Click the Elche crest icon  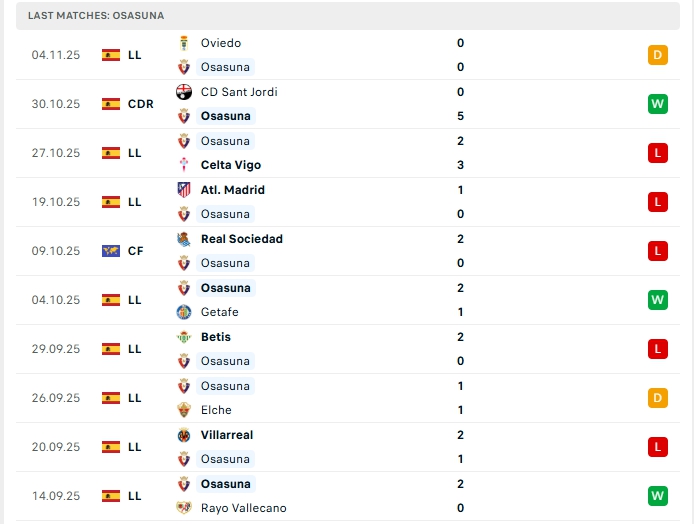click(184, 410)
